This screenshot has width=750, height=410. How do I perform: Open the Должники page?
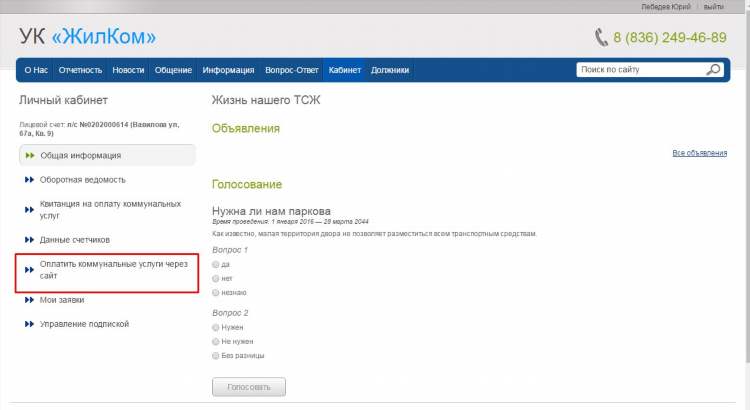pyautogui.click(x=390, y=70)
